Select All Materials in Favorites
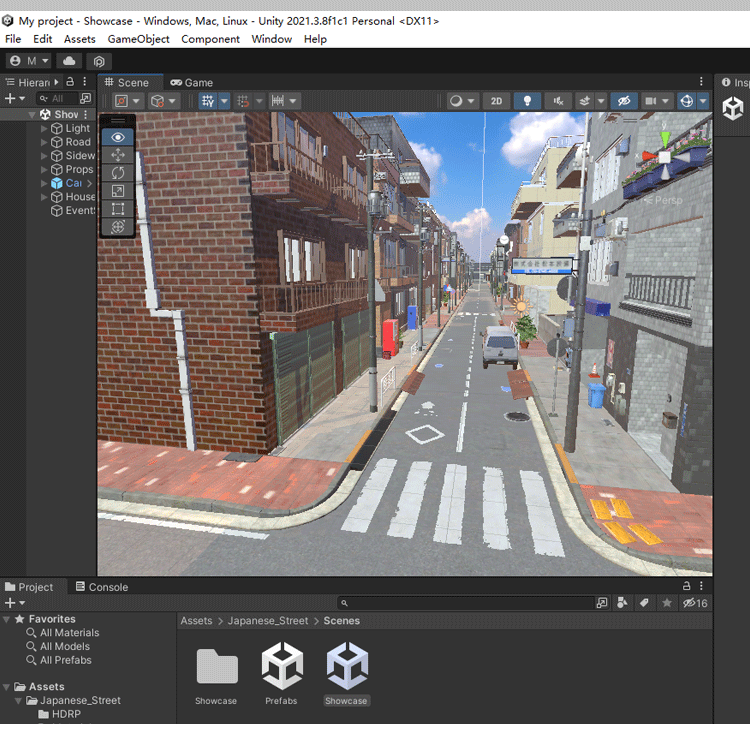The height and width of the screenshot is (736, 750). tap(69, 633)
